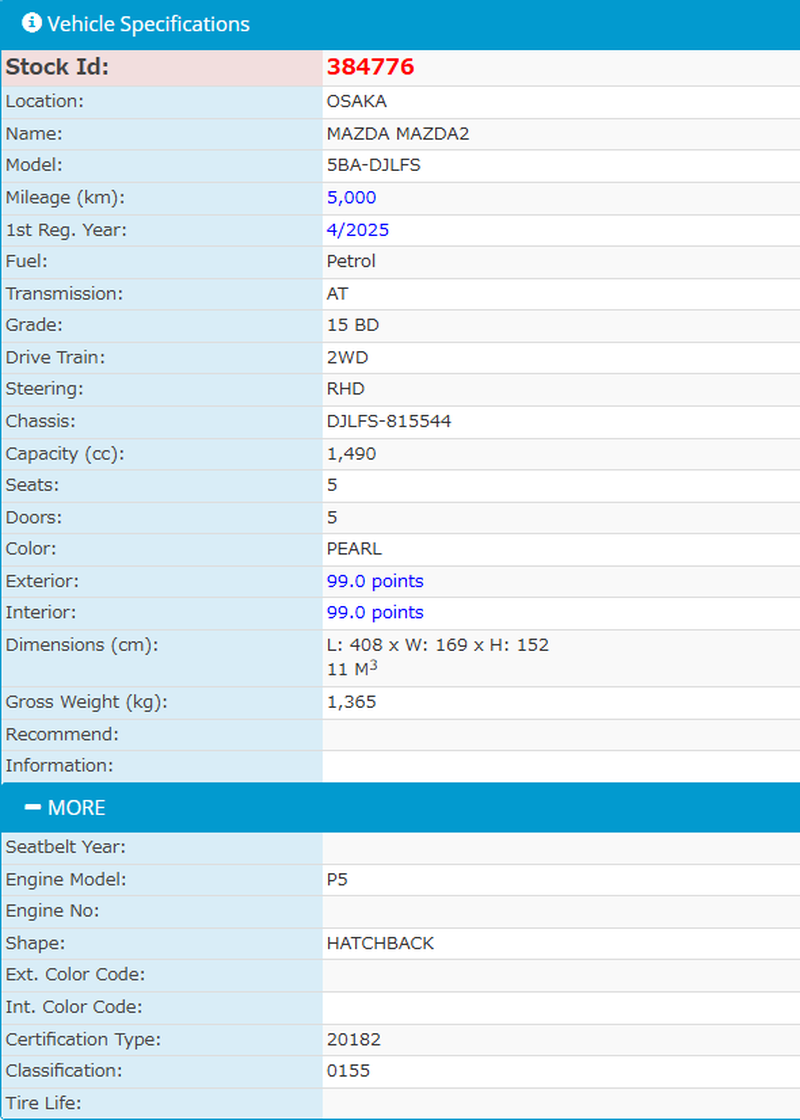Select the color value PEARL
Screen dimensions: 800x1120
point(354,549)
